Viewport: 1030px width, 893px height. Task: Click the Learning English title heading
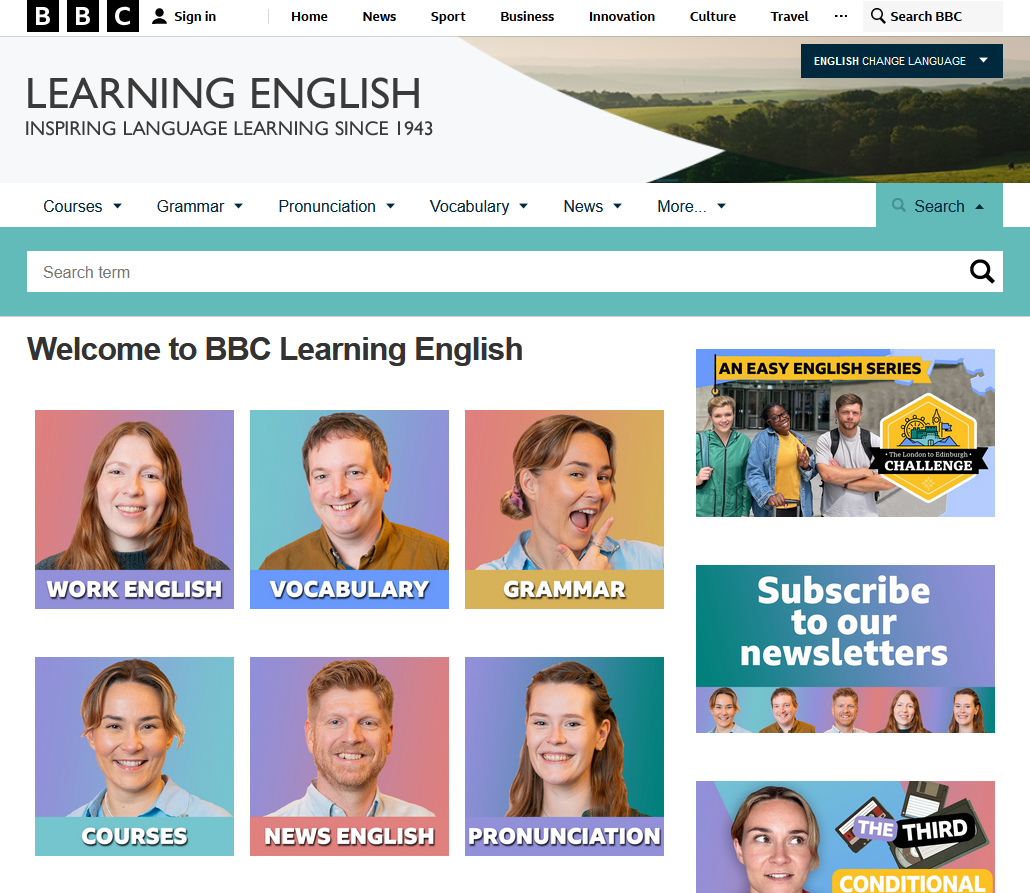click(x=223, y=93)
